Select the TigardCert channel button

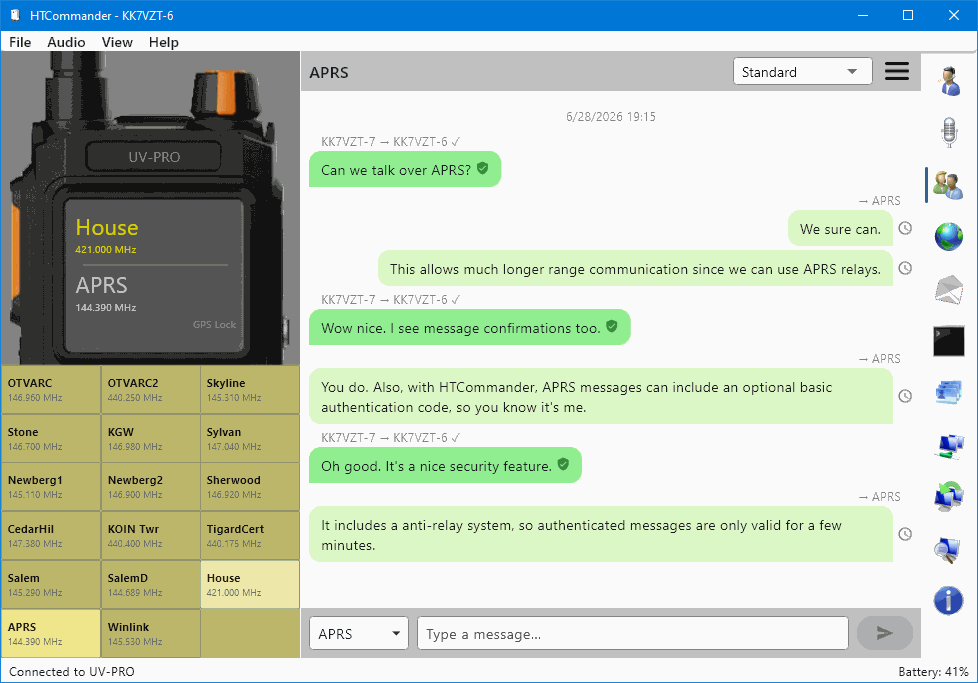point(250,536)
